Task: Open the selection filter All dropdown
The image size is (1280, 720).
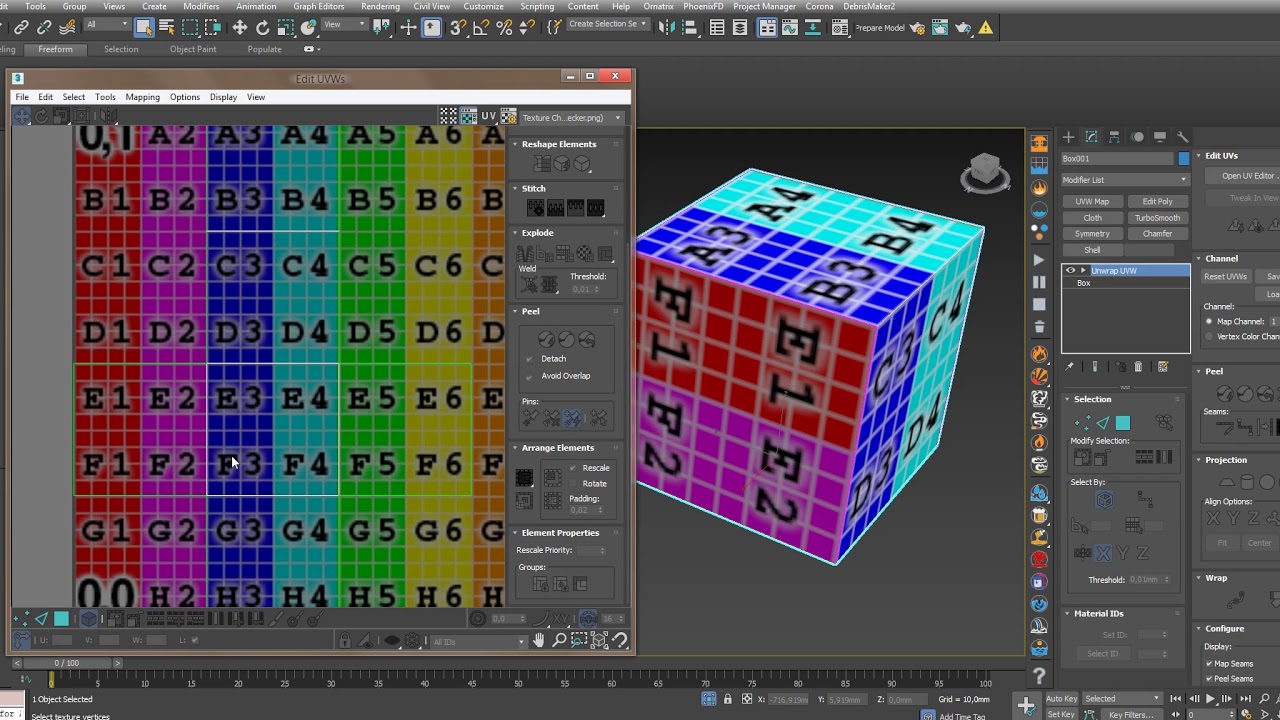Action: (x=106, y=24)
